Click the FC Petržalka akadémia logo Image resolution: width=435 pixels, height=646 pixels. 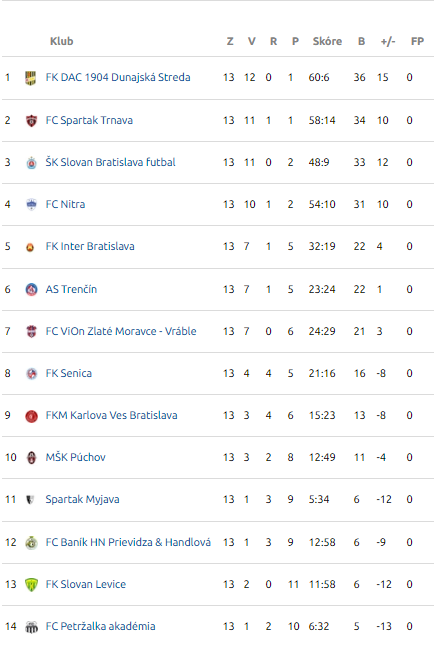[x=31, y=627]
